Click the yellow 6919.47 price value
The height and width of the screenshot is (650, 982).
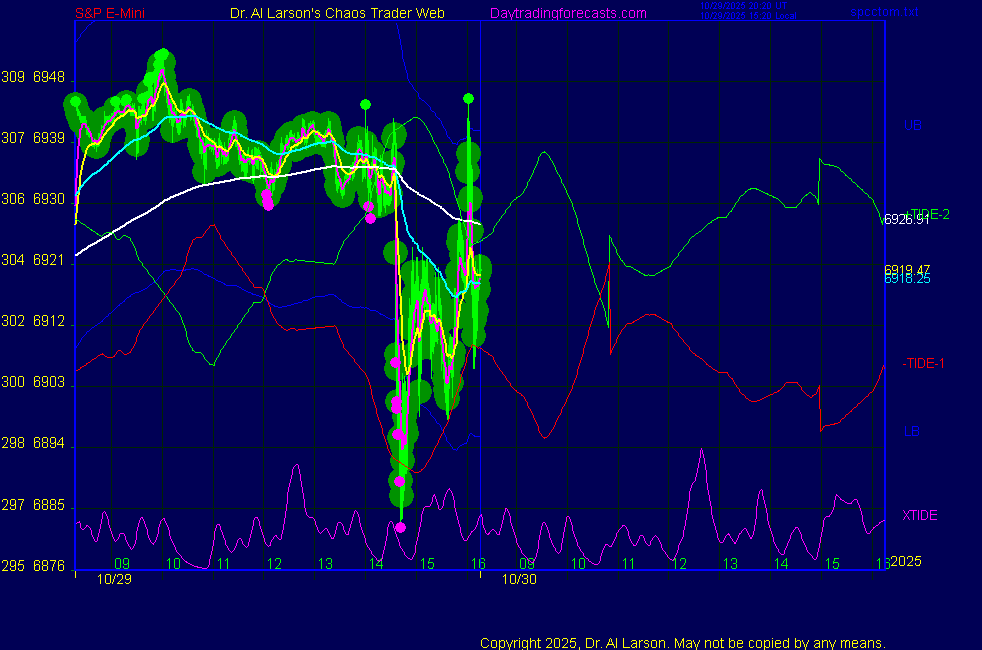click(907, 270)
